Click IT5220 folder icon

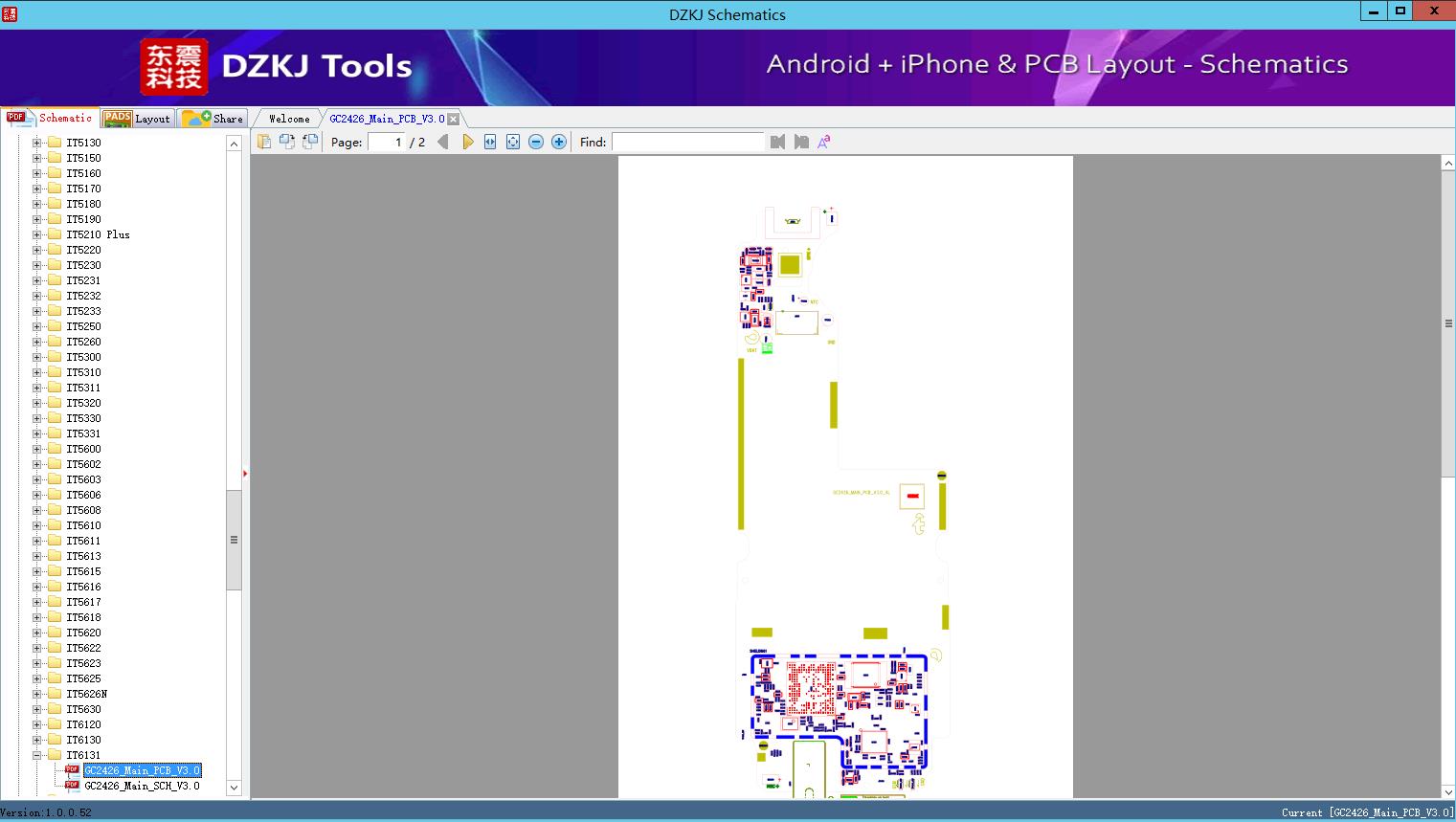(55, 250)
